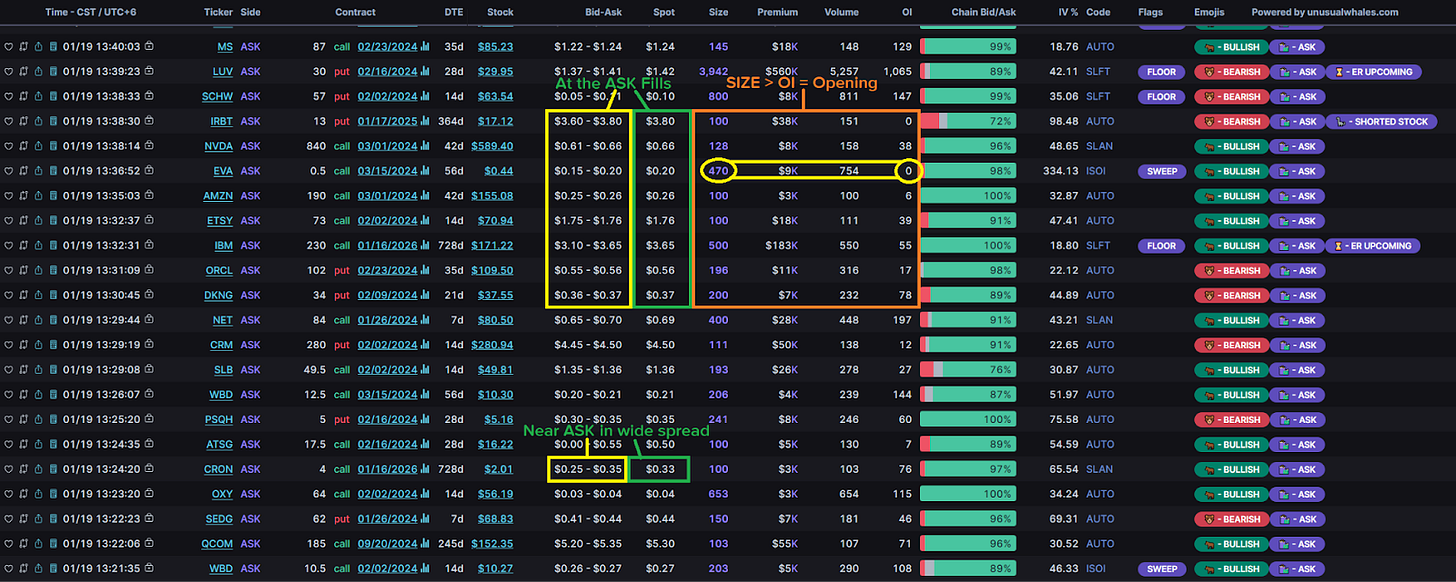Click the repeat arrows icon on SCHW row
Image resolution: width=1456 pixels, height=582 pixels.
click(23, 97)
